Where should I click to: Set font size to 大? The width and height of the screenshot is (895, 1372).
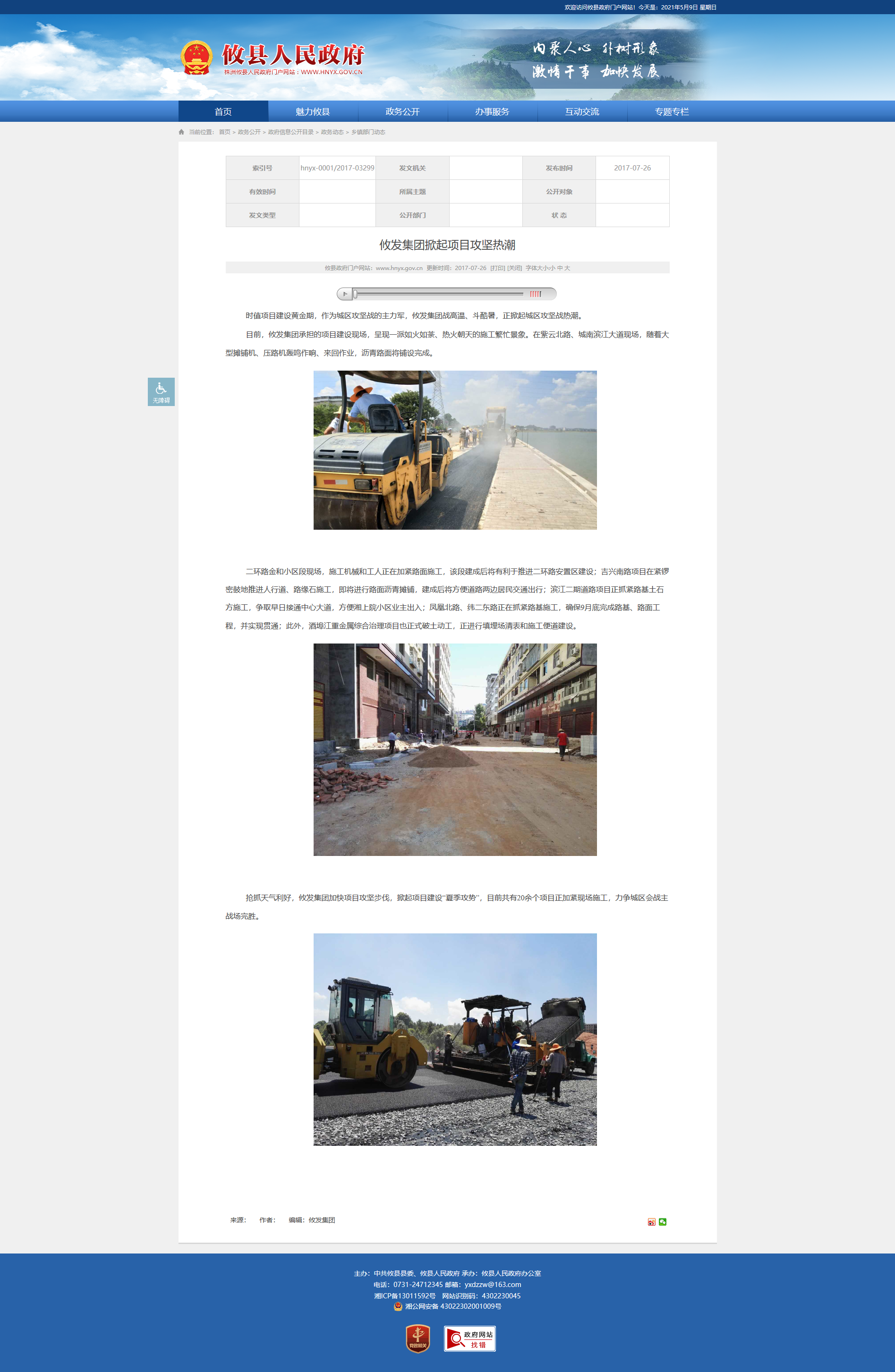coord(567,268)
